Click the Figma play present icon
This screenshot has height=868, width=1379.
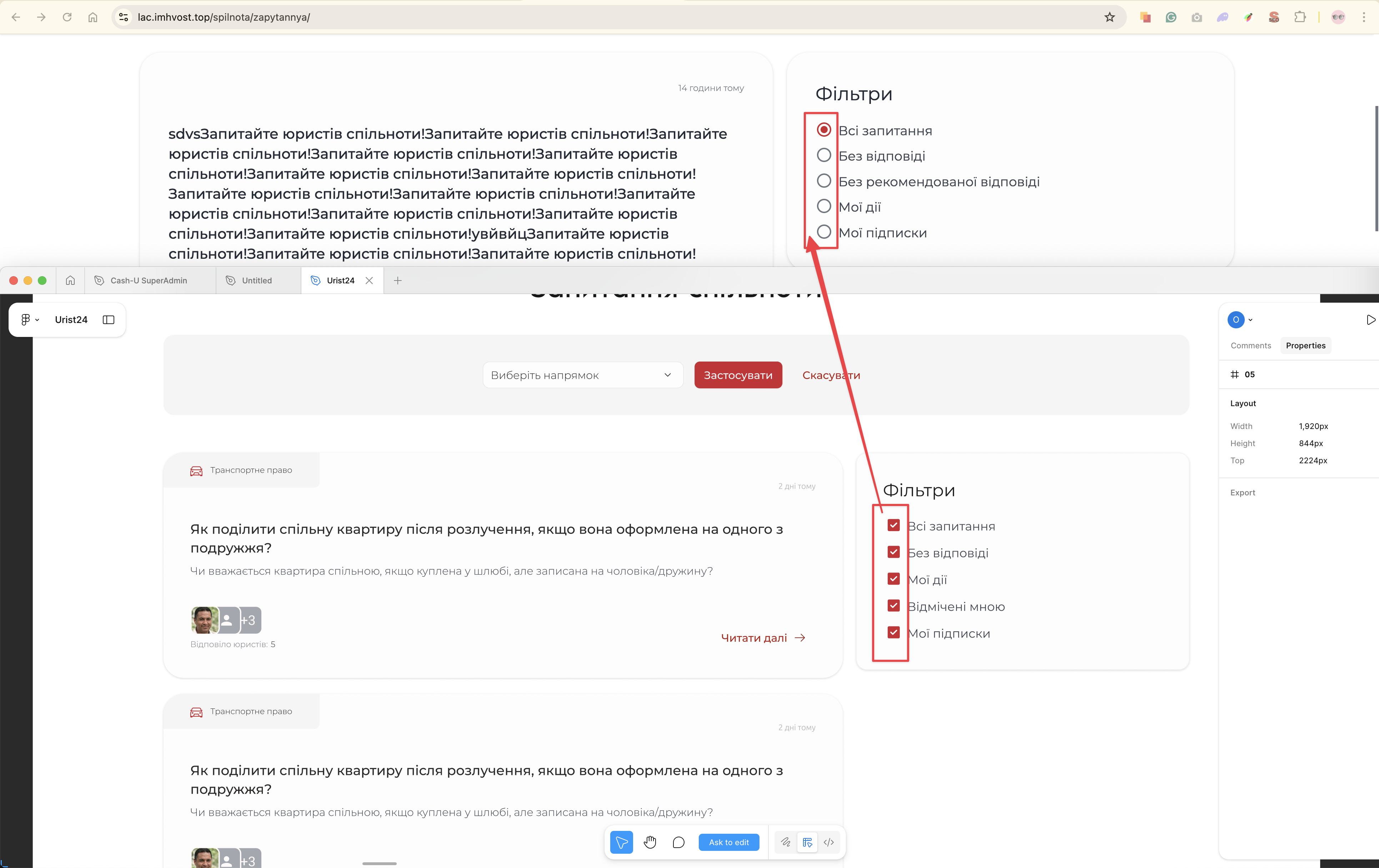pyautogui.click(x=1370, y=319)
